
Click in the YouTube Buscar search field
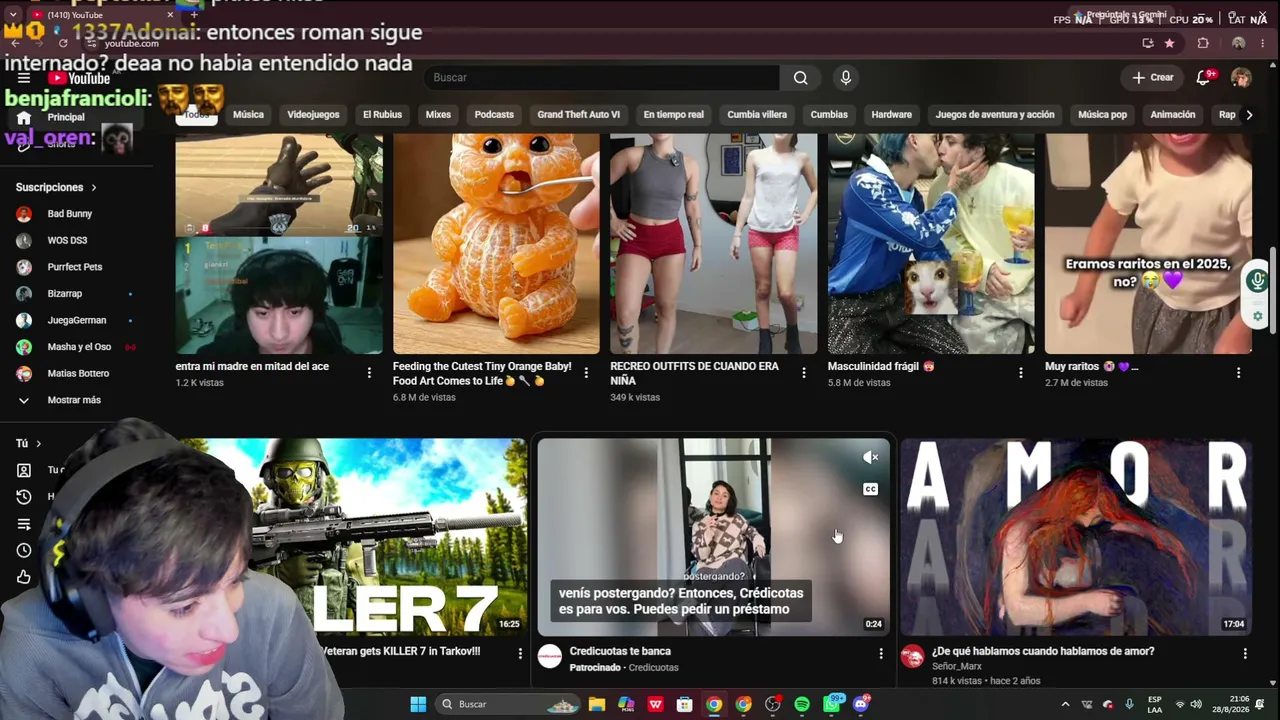[x=602, y=78]
